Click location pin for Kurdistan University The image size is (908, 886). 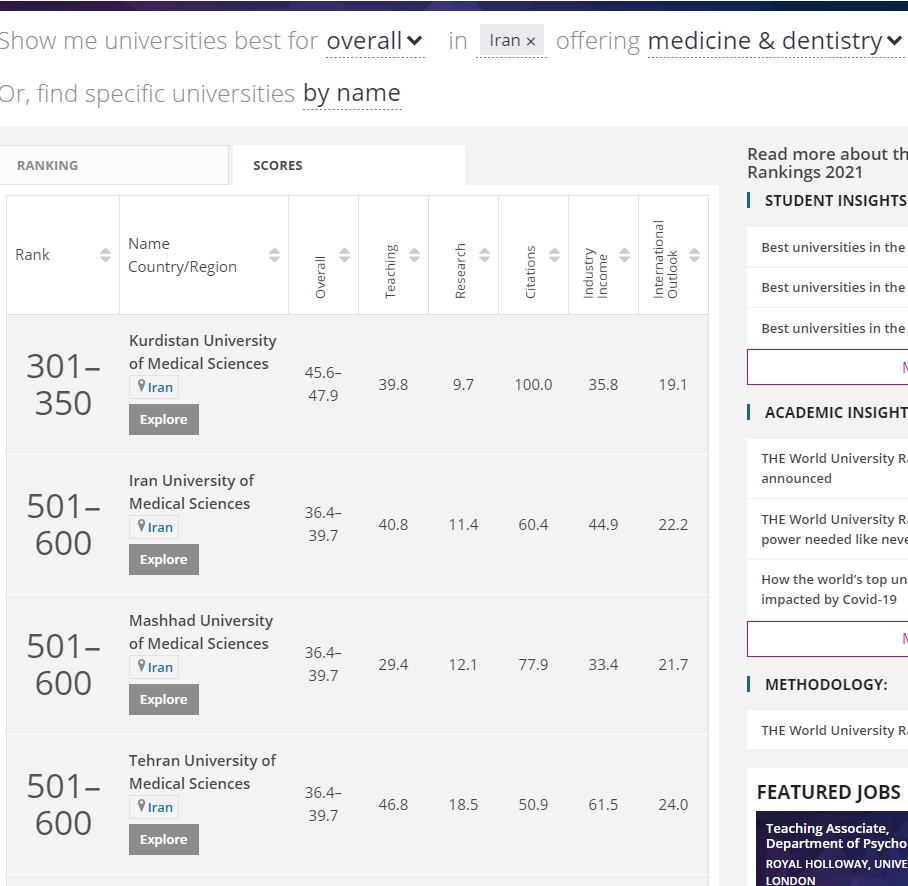click(141, 386)
